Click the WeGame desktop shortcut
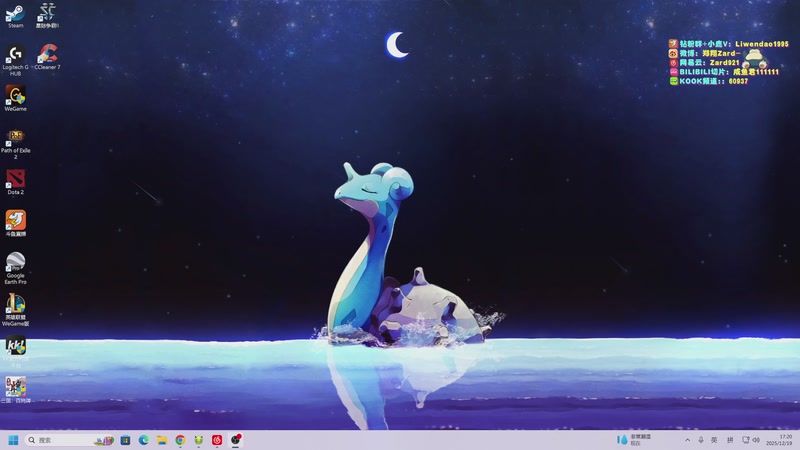800x450 pixels. click(x=15, y=98)
